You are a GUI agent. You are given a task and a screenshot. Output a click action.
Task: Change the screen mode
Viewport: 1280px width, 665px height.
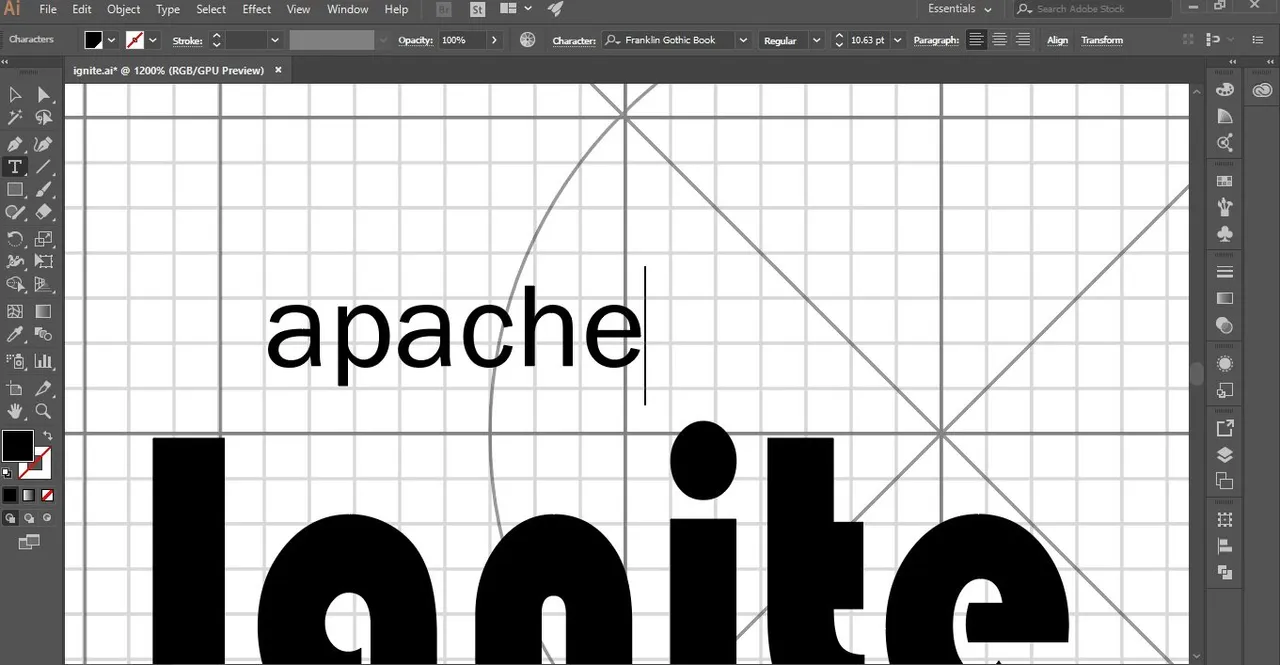29,542
